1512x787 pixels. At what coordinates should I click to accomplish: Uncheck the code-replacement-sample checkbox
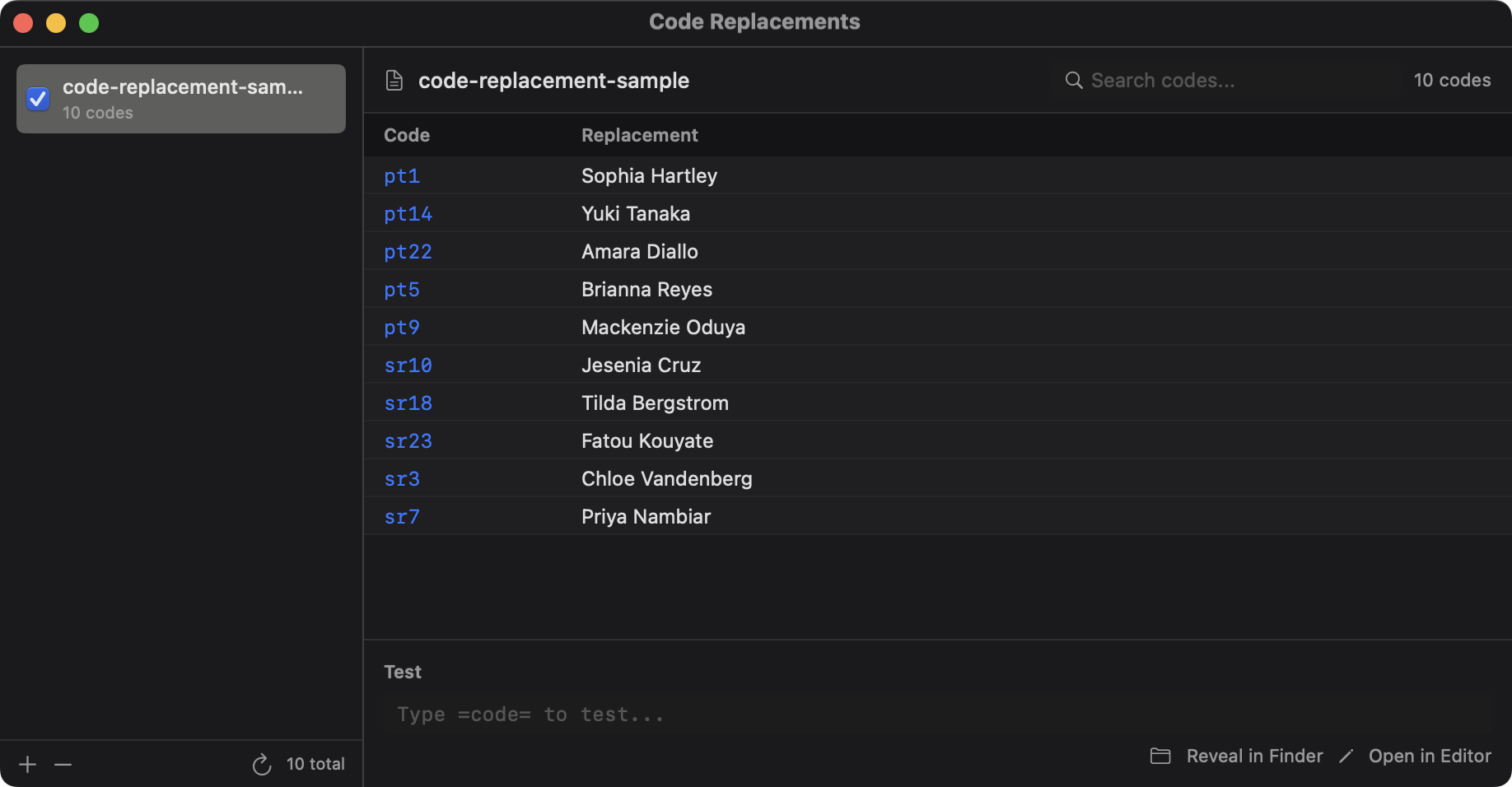(38, 99)
